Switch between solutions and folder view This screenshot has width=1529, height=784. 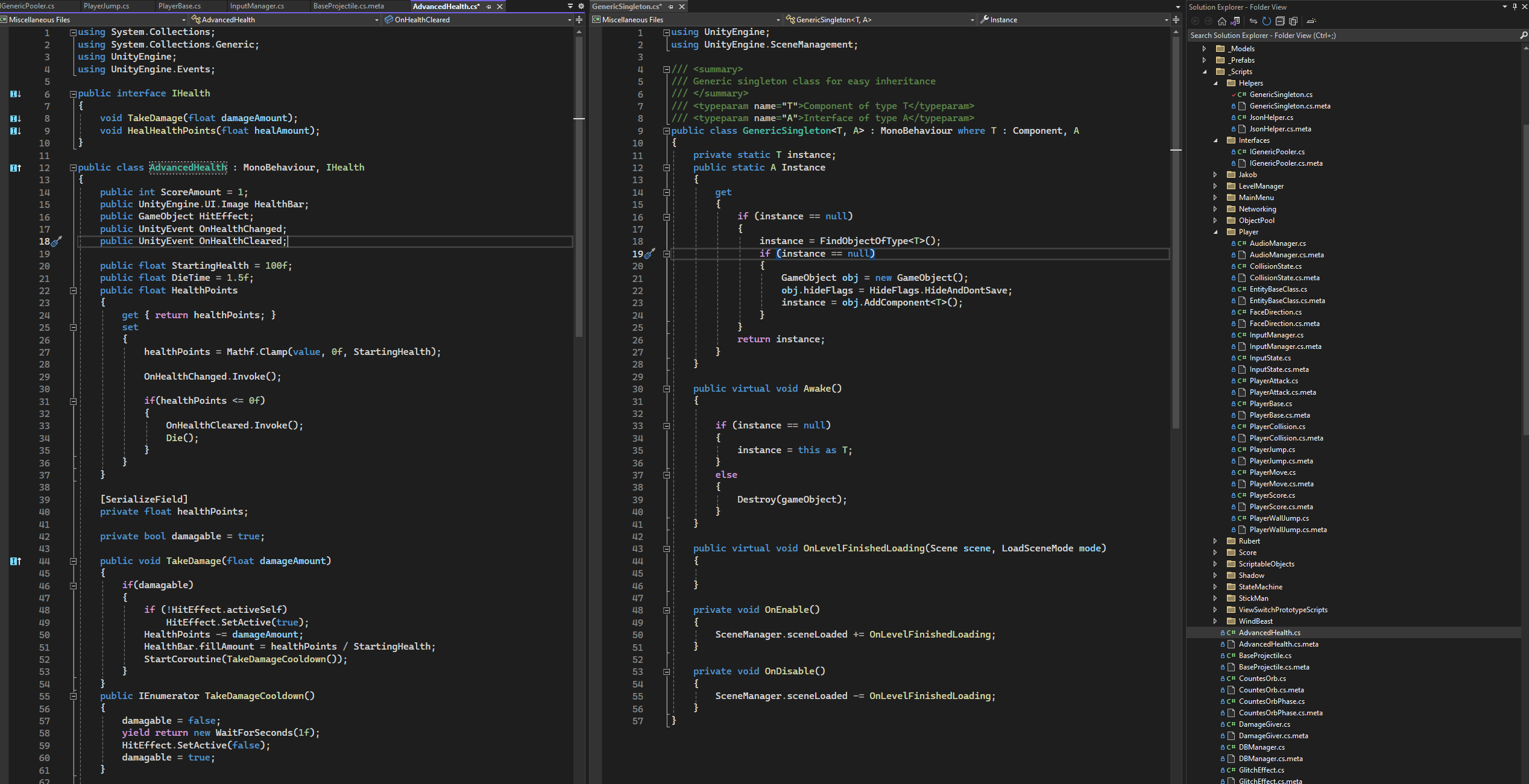(x=1235, y=21)
